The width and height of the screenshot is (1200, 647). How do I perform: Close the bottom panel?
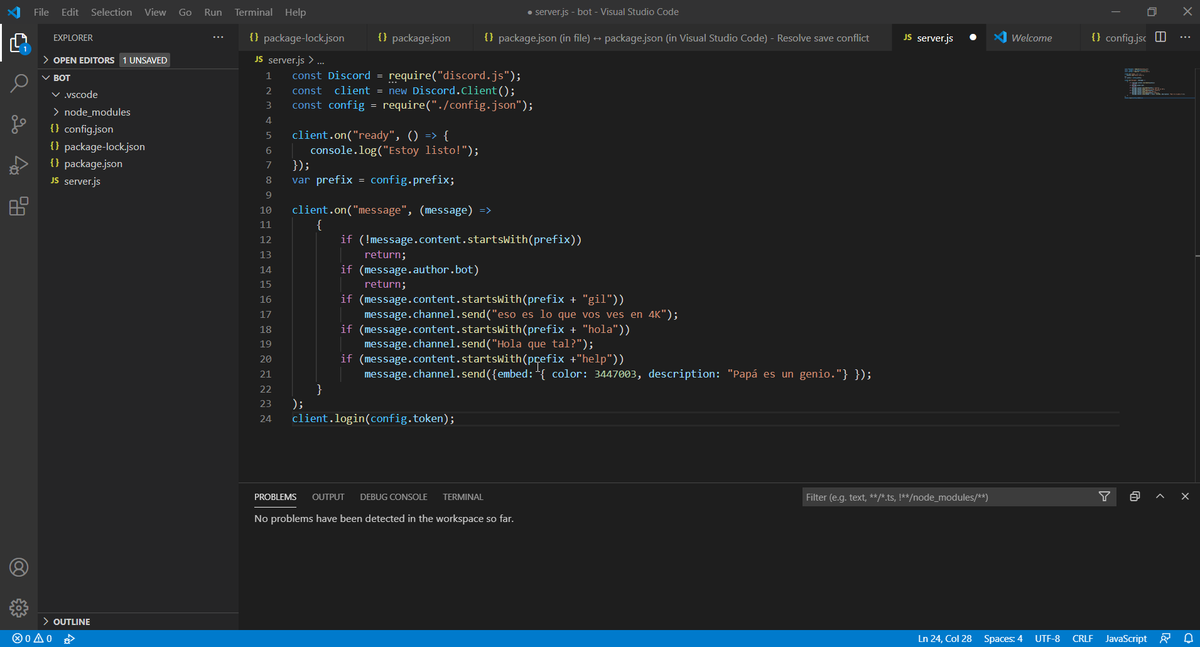[1185, 497]
